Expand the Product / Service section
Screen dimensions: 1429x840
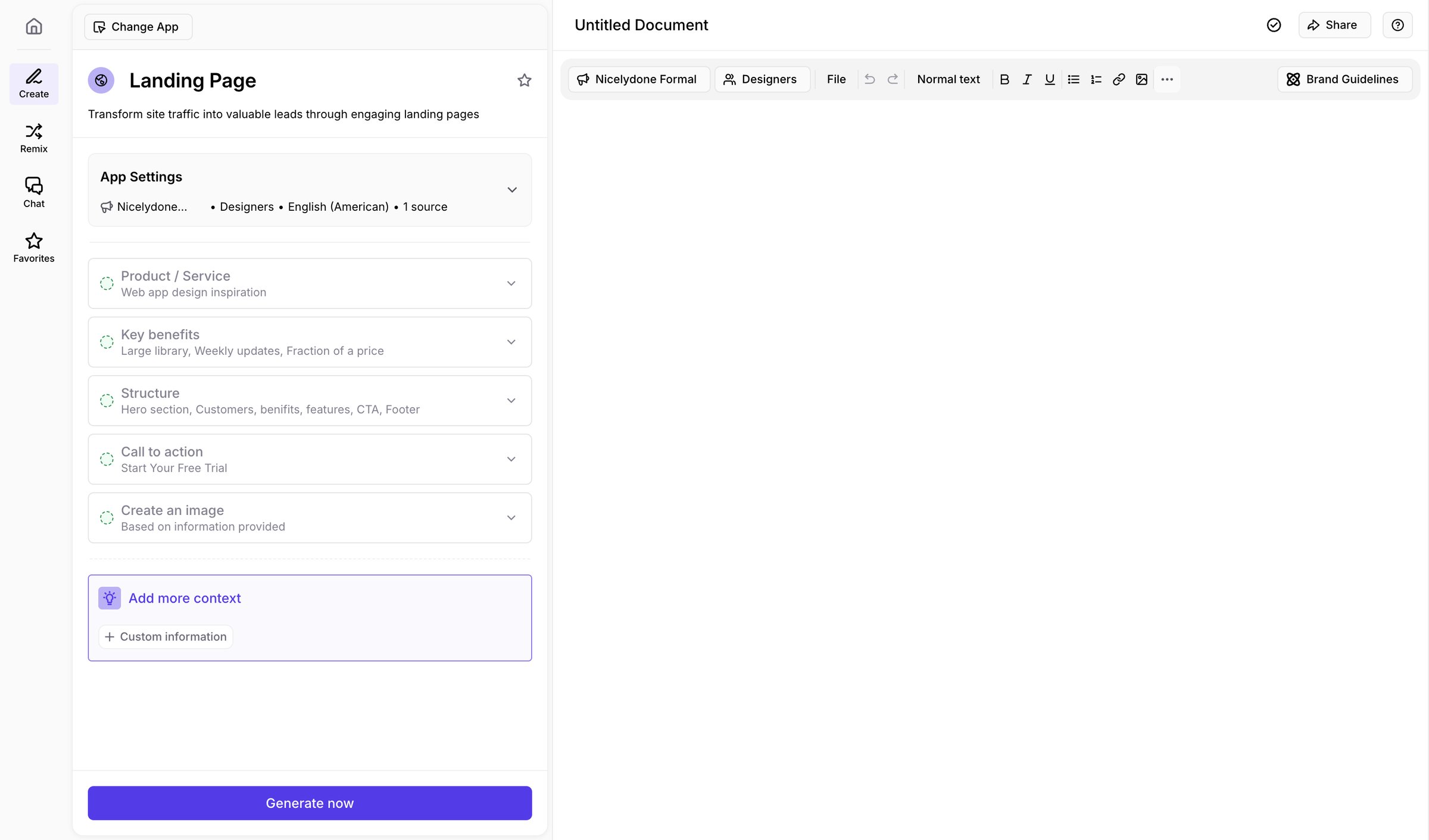point(310,283)
